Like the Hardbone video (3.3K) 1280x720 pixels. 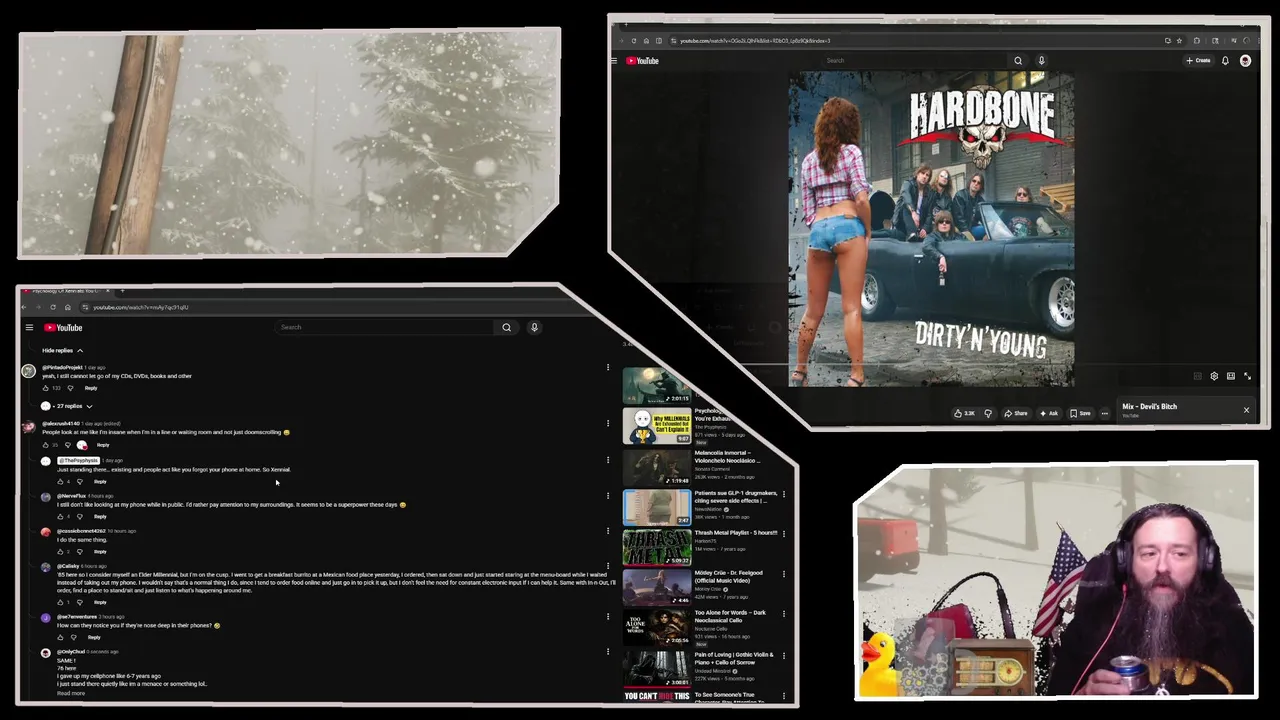pos(964,413)
